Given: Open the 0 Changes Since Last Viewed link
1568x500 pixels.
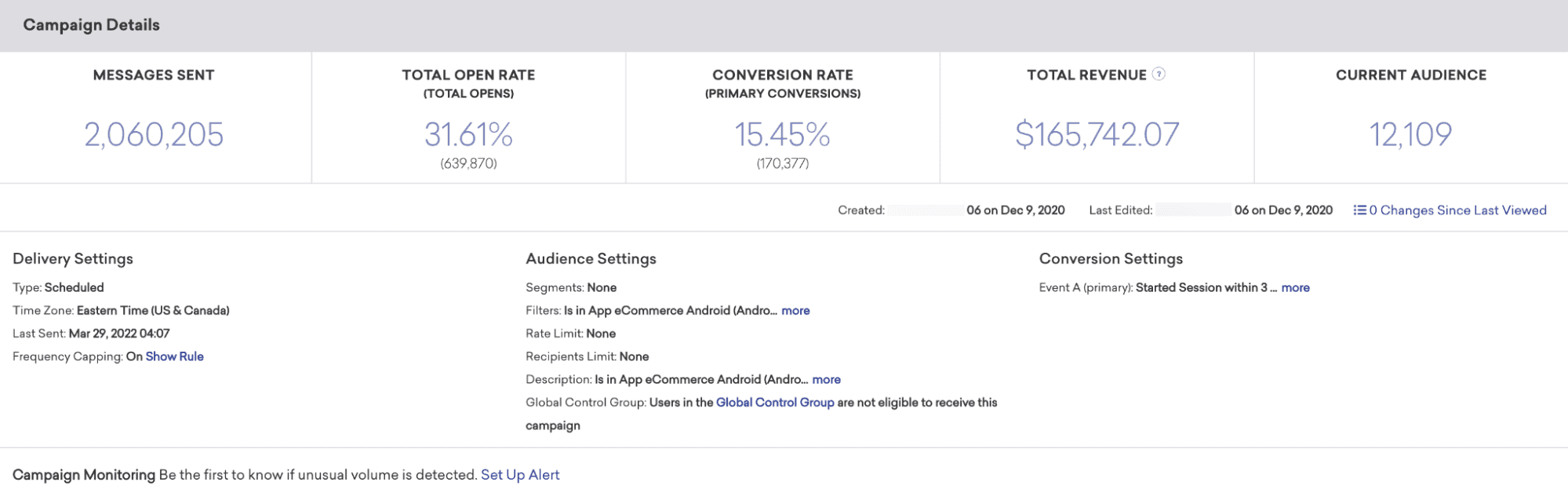Looking at the screenshot, I should point(1457,210).
